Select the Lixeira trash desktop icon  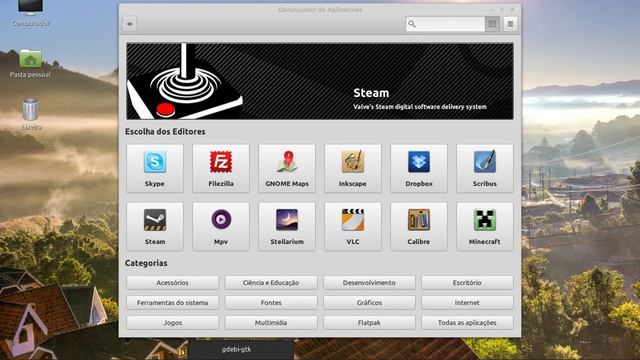pos(31,113)
